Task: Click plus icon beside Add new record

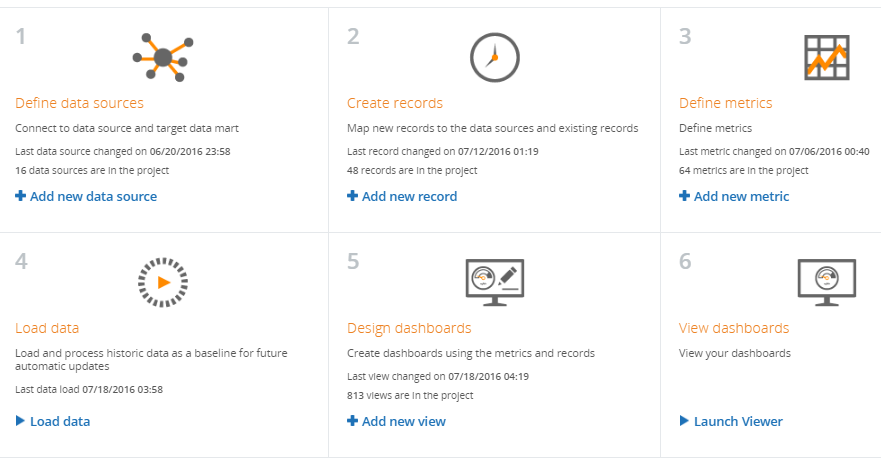Action: tap(353, 197)
